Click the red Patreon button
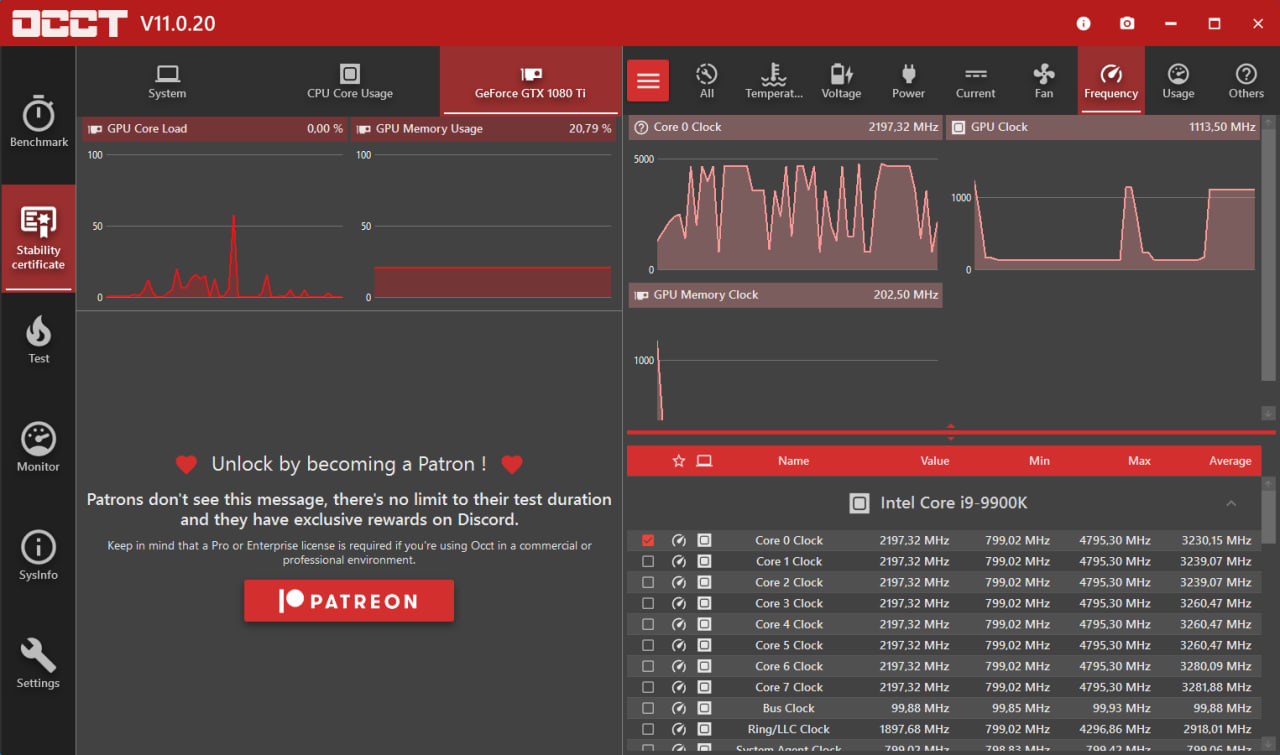 (x=349, y=601)
